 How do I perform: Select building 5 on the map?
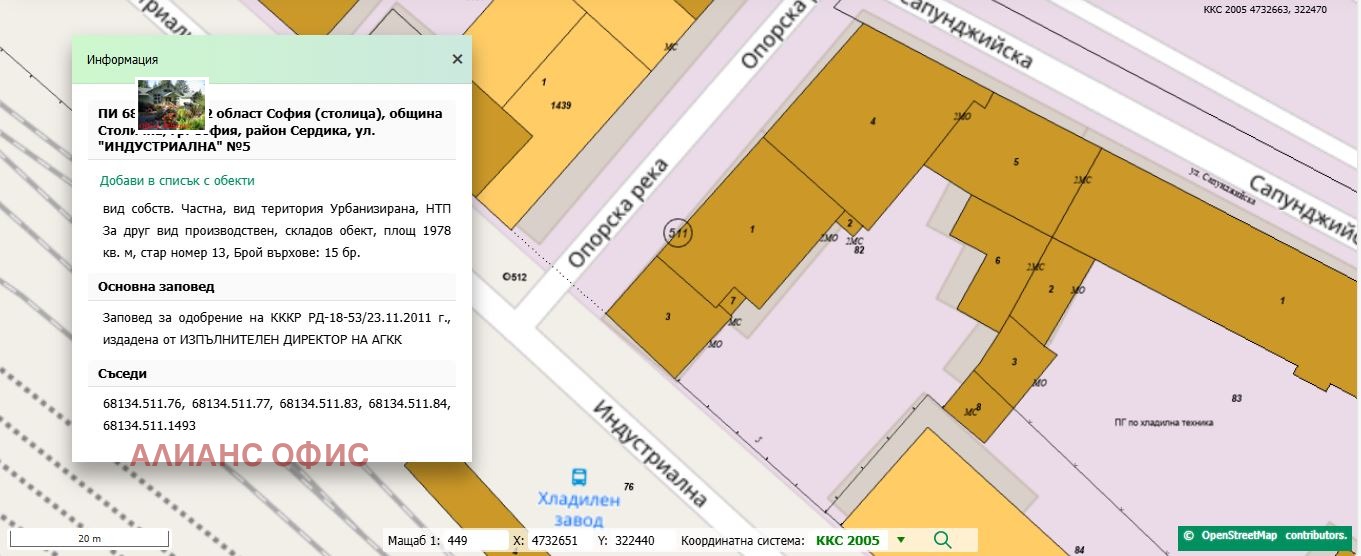tap(1015, 165)
